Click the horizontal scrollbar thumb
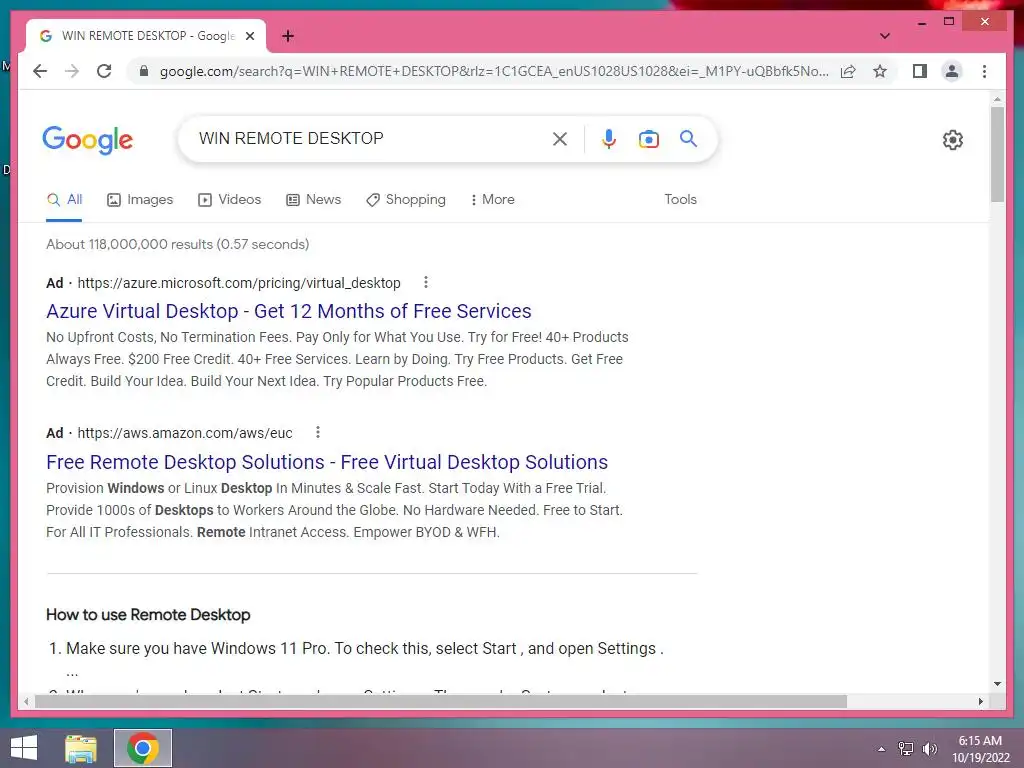 (441, 701)
